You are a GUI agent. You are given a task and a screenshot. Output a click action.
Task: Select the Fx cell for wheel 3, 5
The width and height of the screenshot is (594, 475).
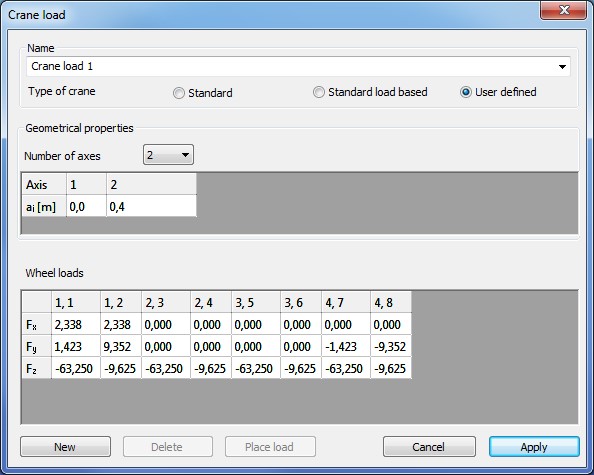[256, 324]
